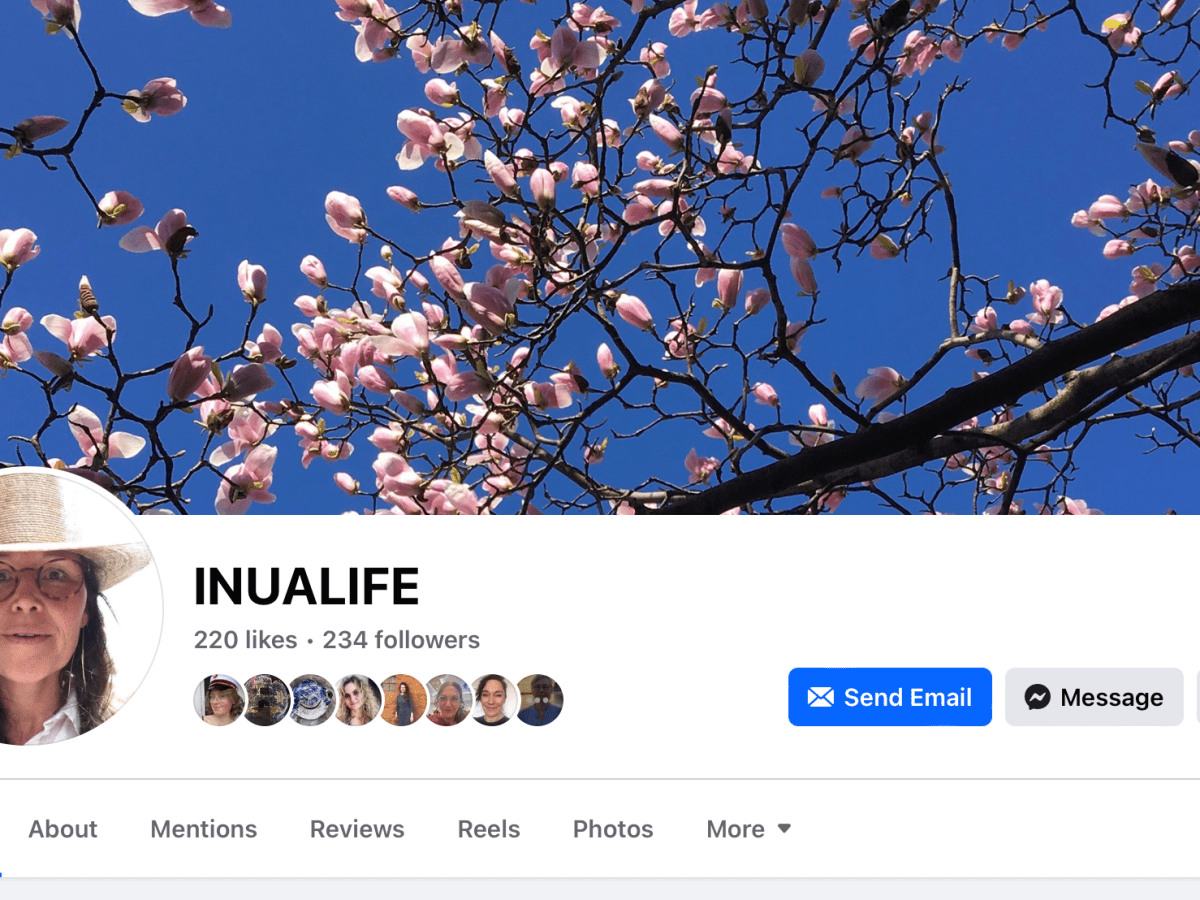Open the dark abstract artwork follower avatar
The width and height of the screenshot is (1200, 900).
click(x=265, y=700)
